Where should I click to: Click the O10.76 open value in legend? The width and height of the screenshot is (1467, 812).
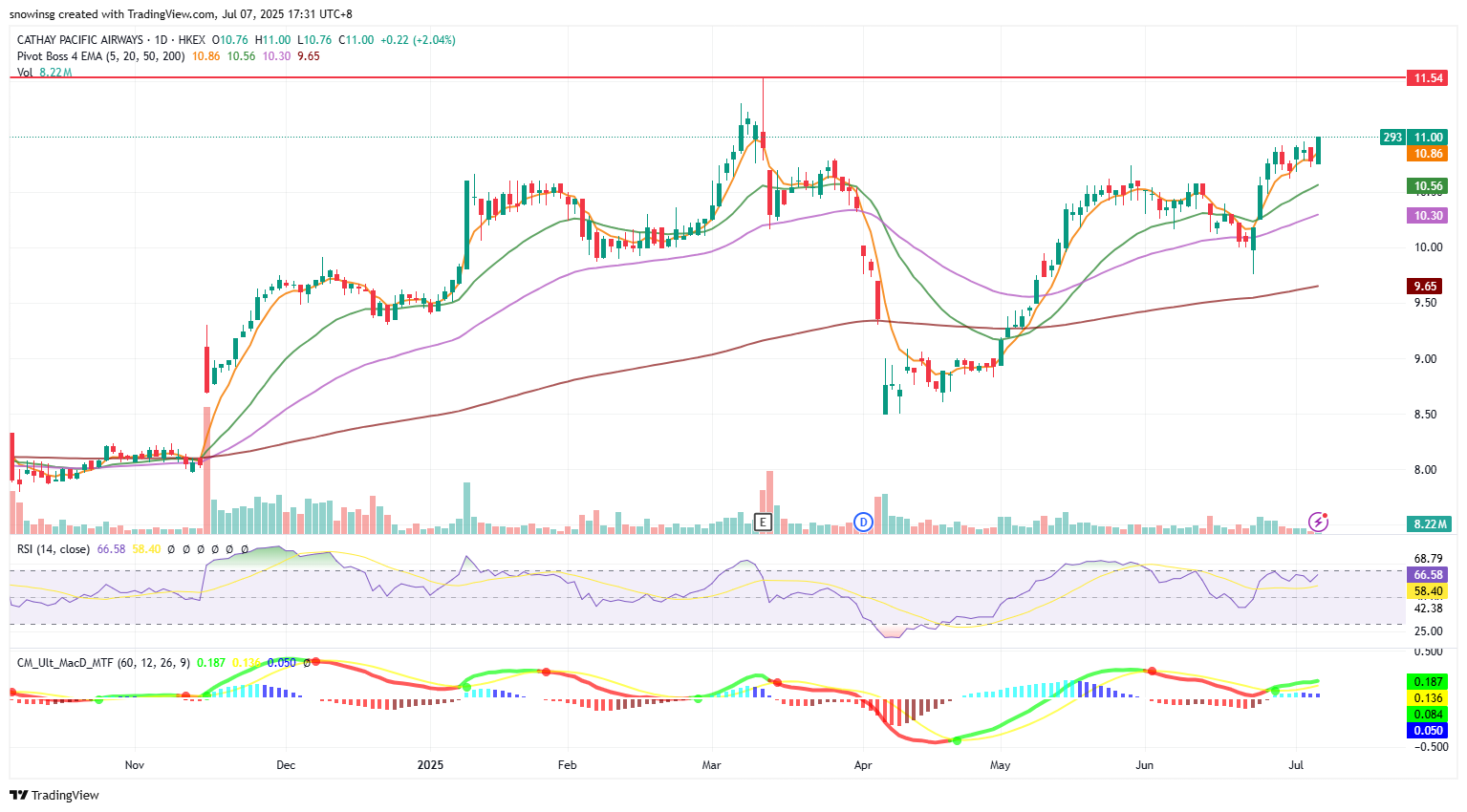point(230,40)
